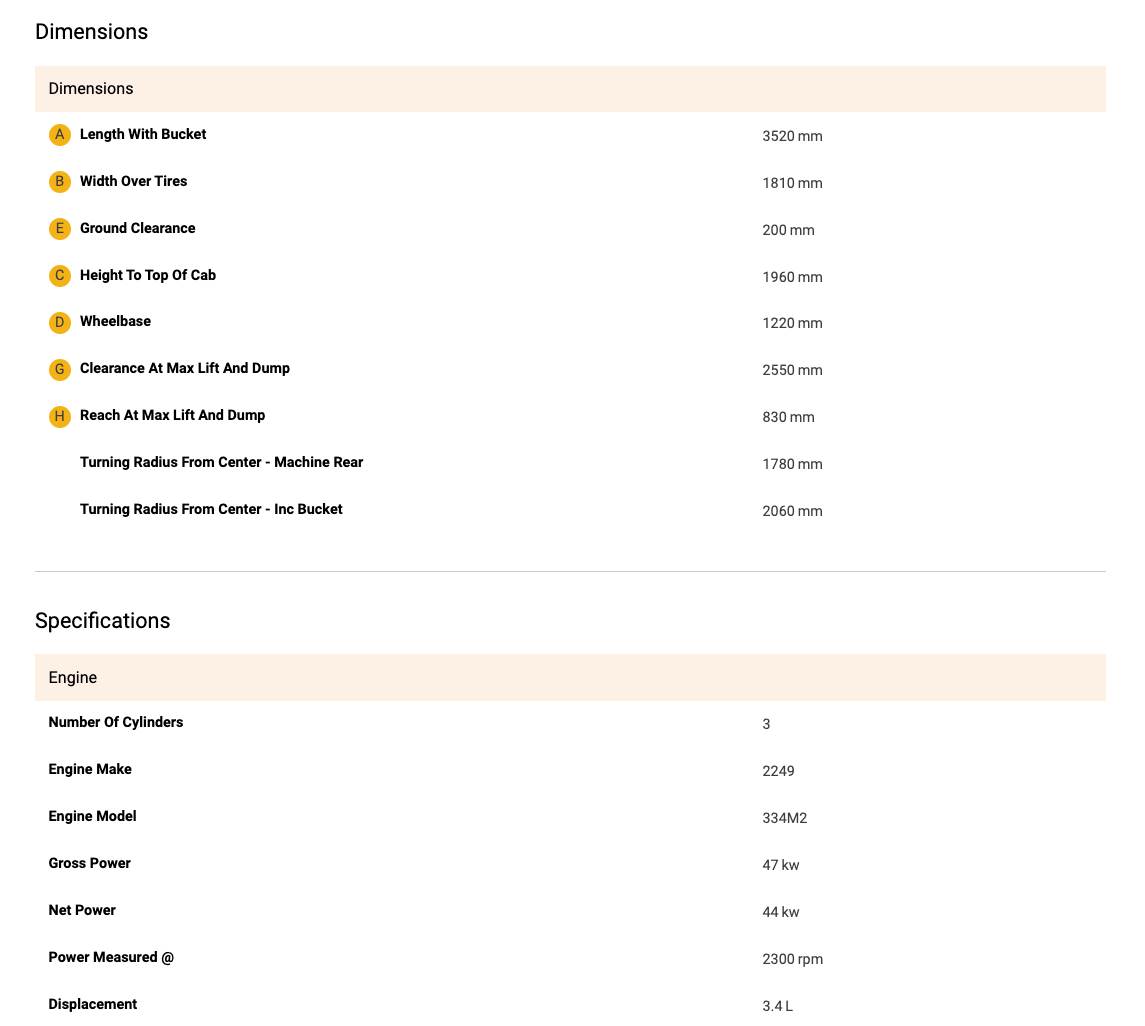This screenshot has width=1145, height=1026.
Task: Click the Displacement row label
Action: (x=93, y=1004)
